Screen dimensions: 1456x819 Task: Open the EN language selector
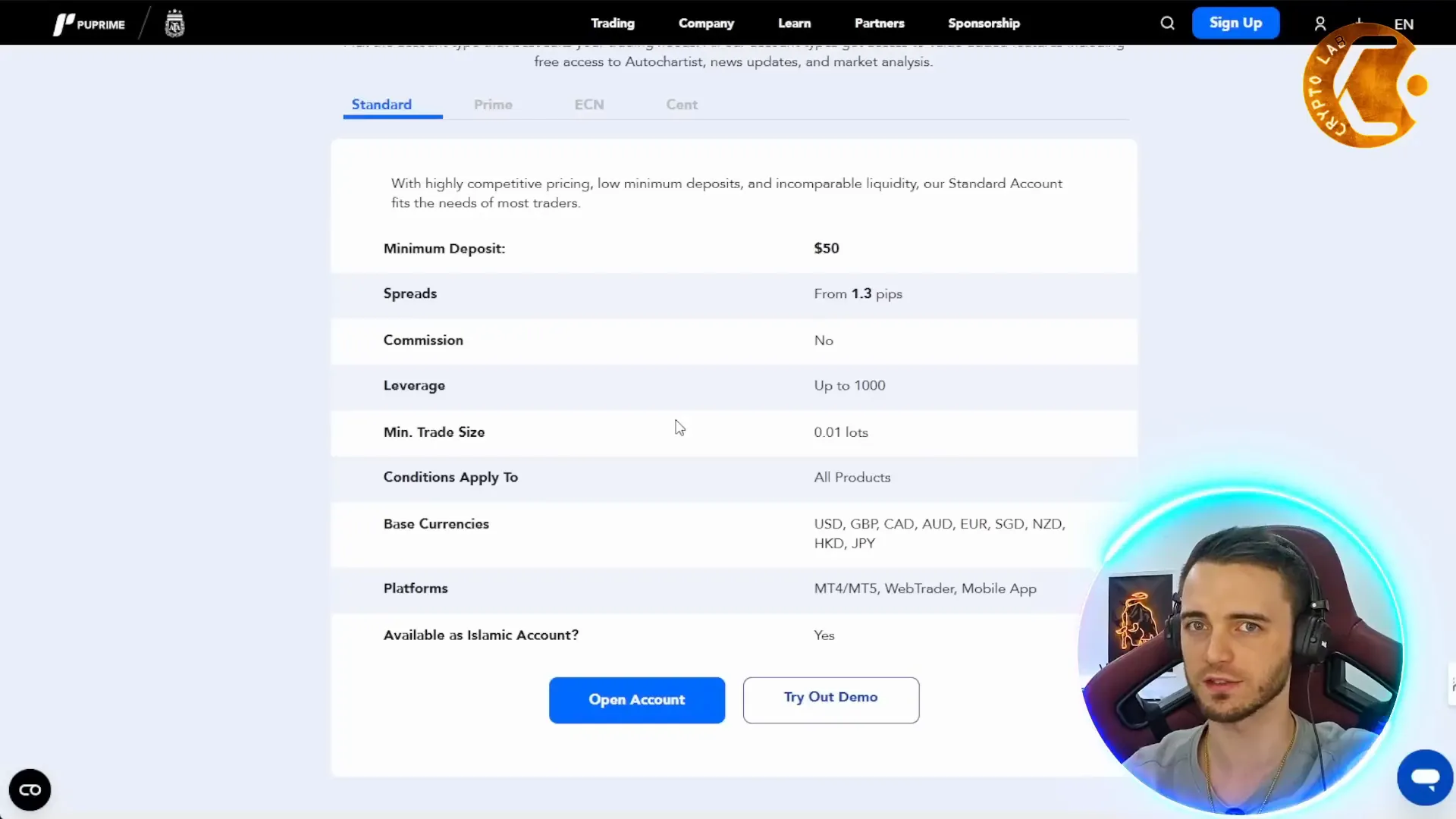click(1404, 24)
